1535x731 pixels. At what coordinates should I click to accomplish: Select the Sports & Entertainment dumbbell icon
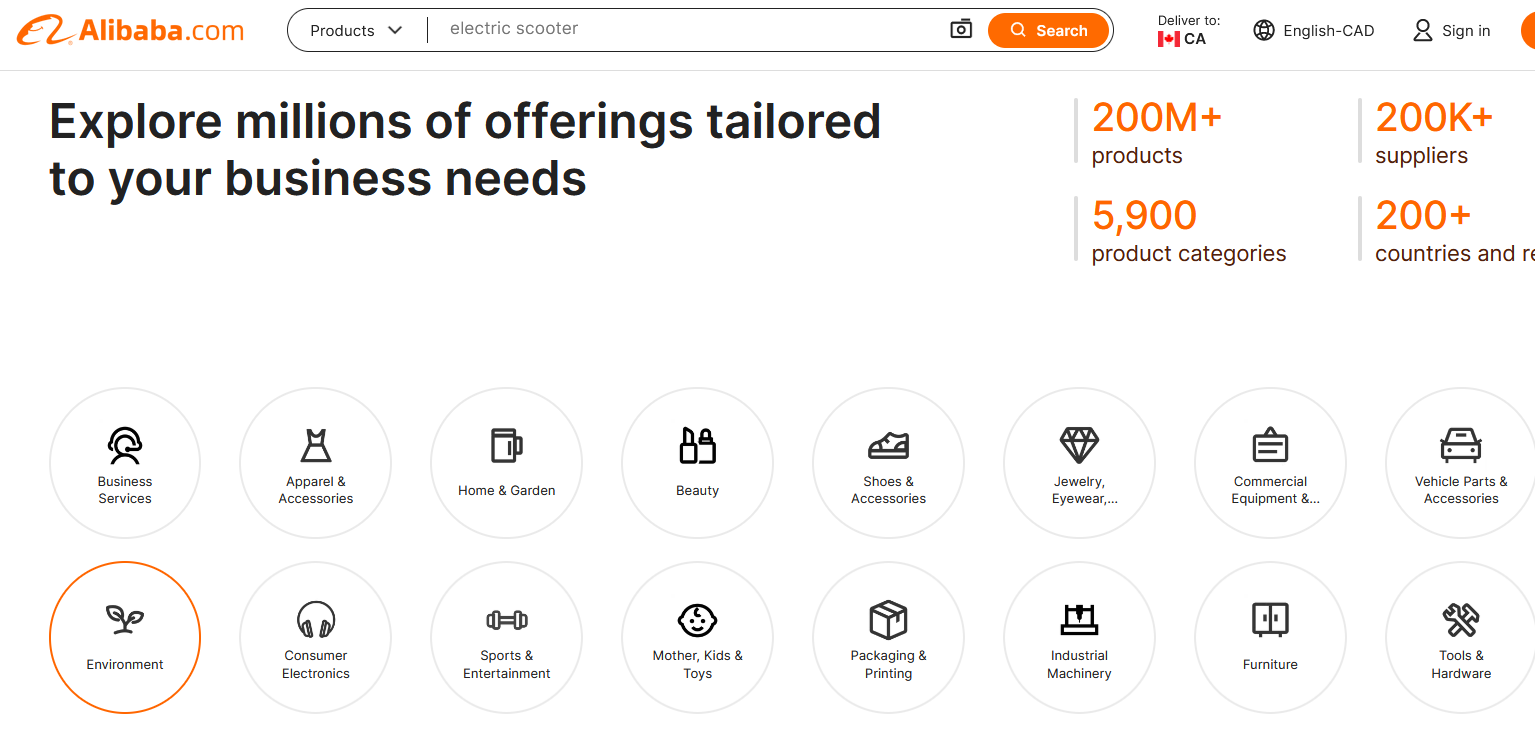click(507, 620)
